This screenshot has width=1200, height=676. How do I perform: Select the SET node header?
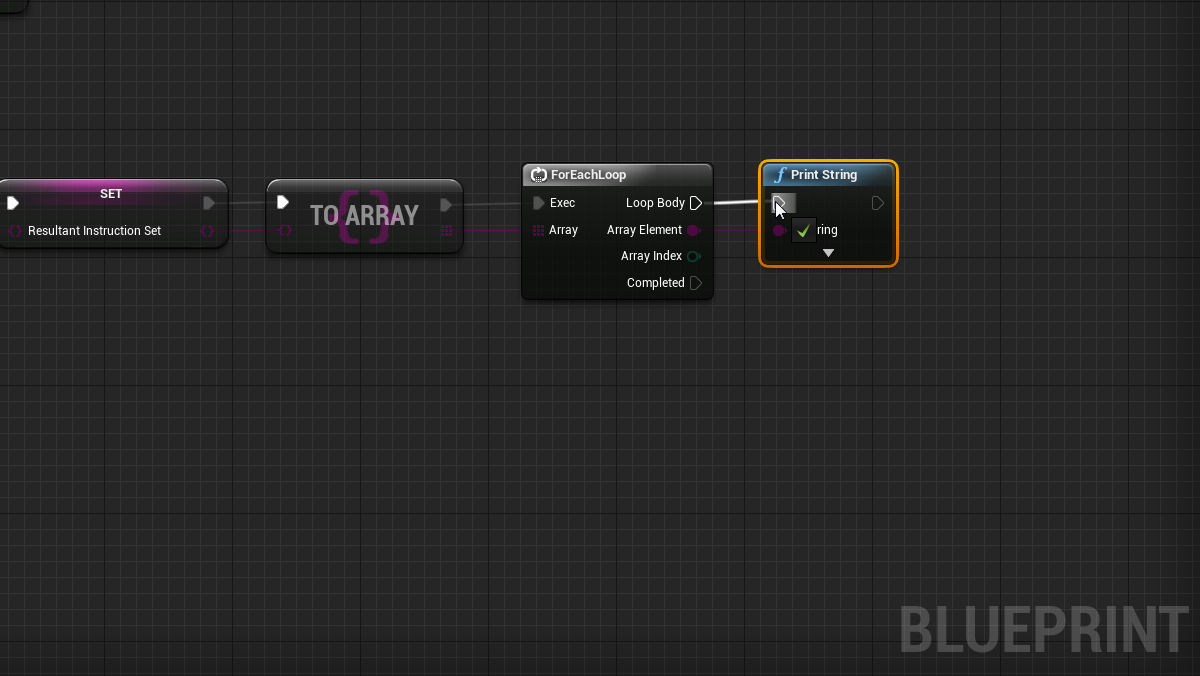pos(111,193)
